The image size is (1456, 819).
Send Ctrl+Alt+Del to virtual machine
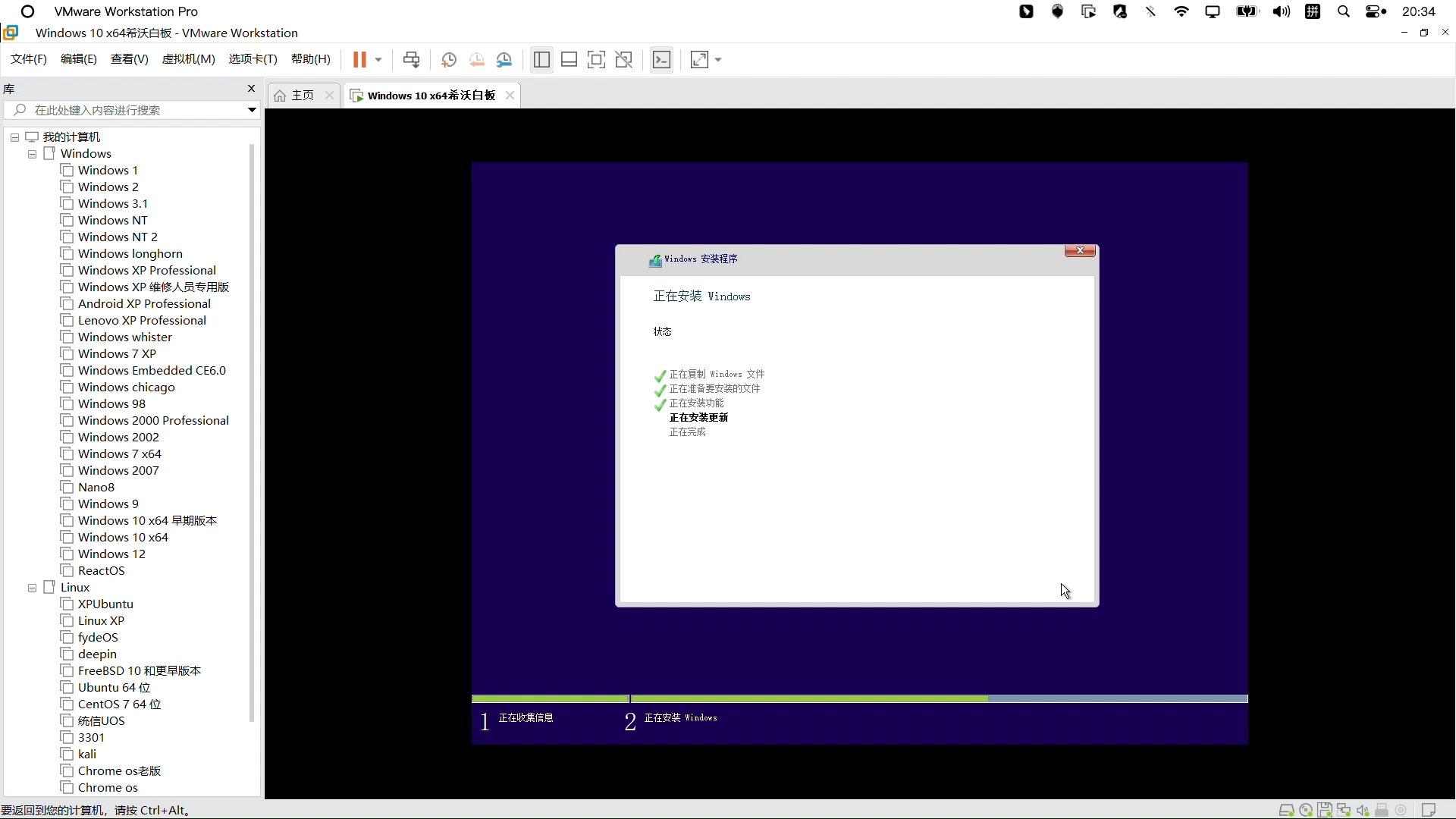pos(411,60)
